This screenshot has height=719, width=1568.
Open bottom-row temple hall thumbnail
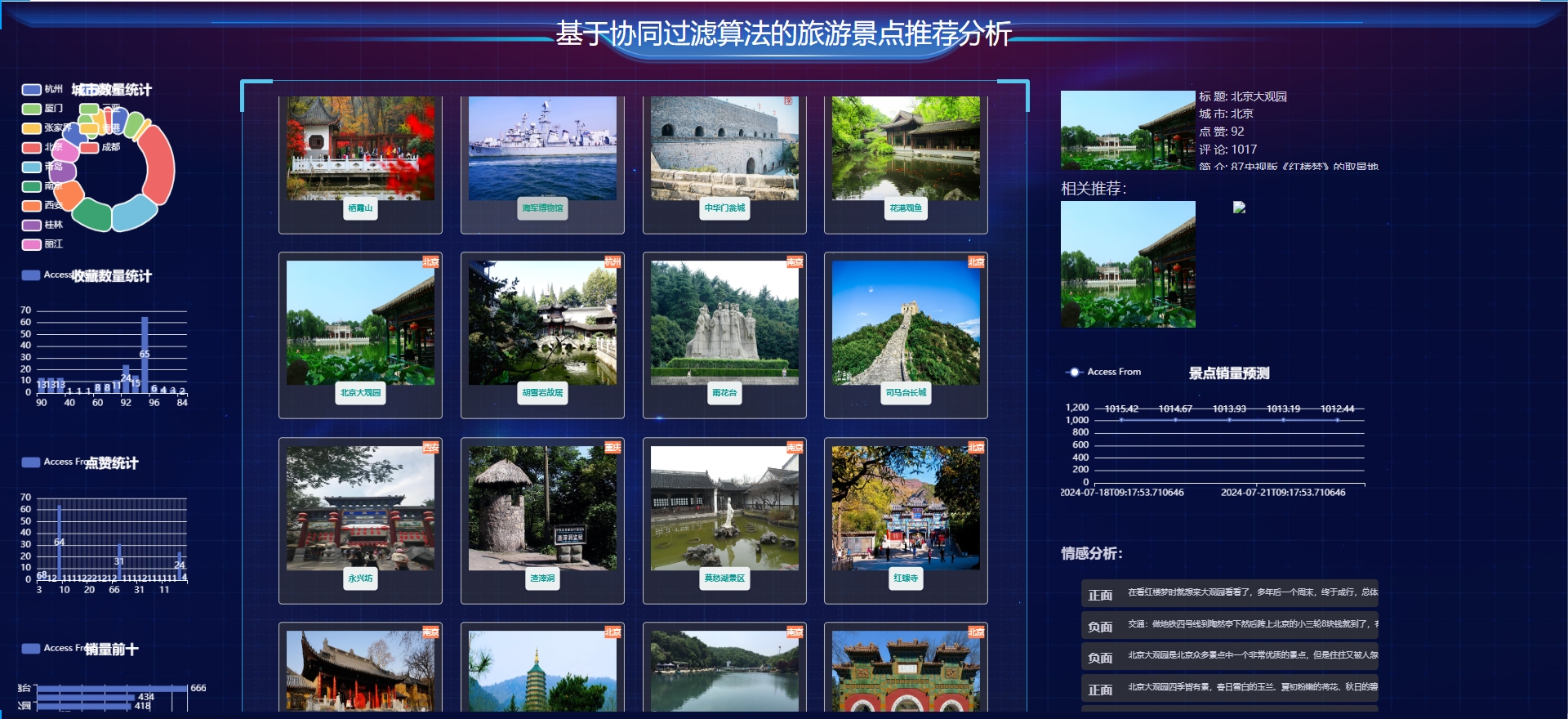(x=360, y=671)
